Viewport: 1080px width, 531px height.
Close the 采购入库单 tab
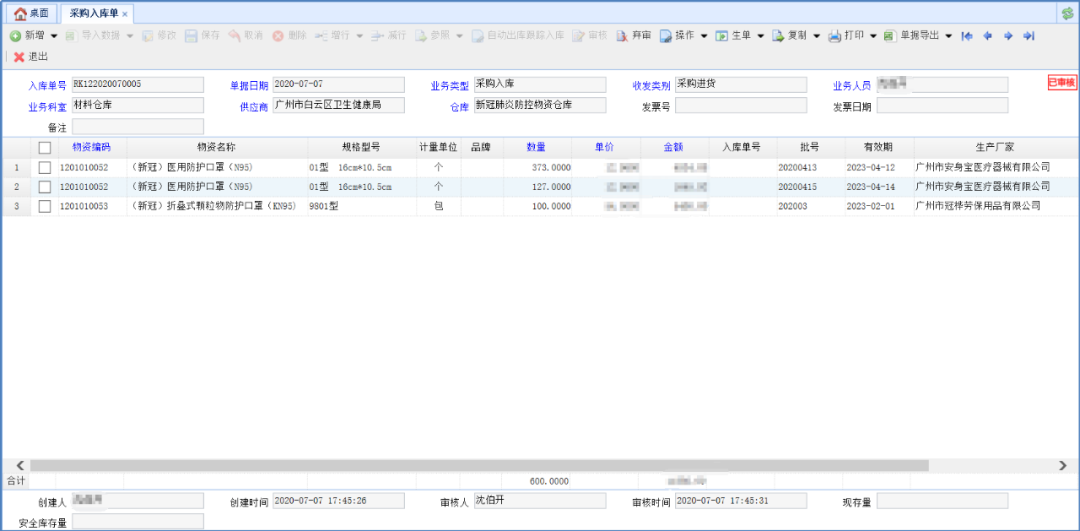coord(125,14)
